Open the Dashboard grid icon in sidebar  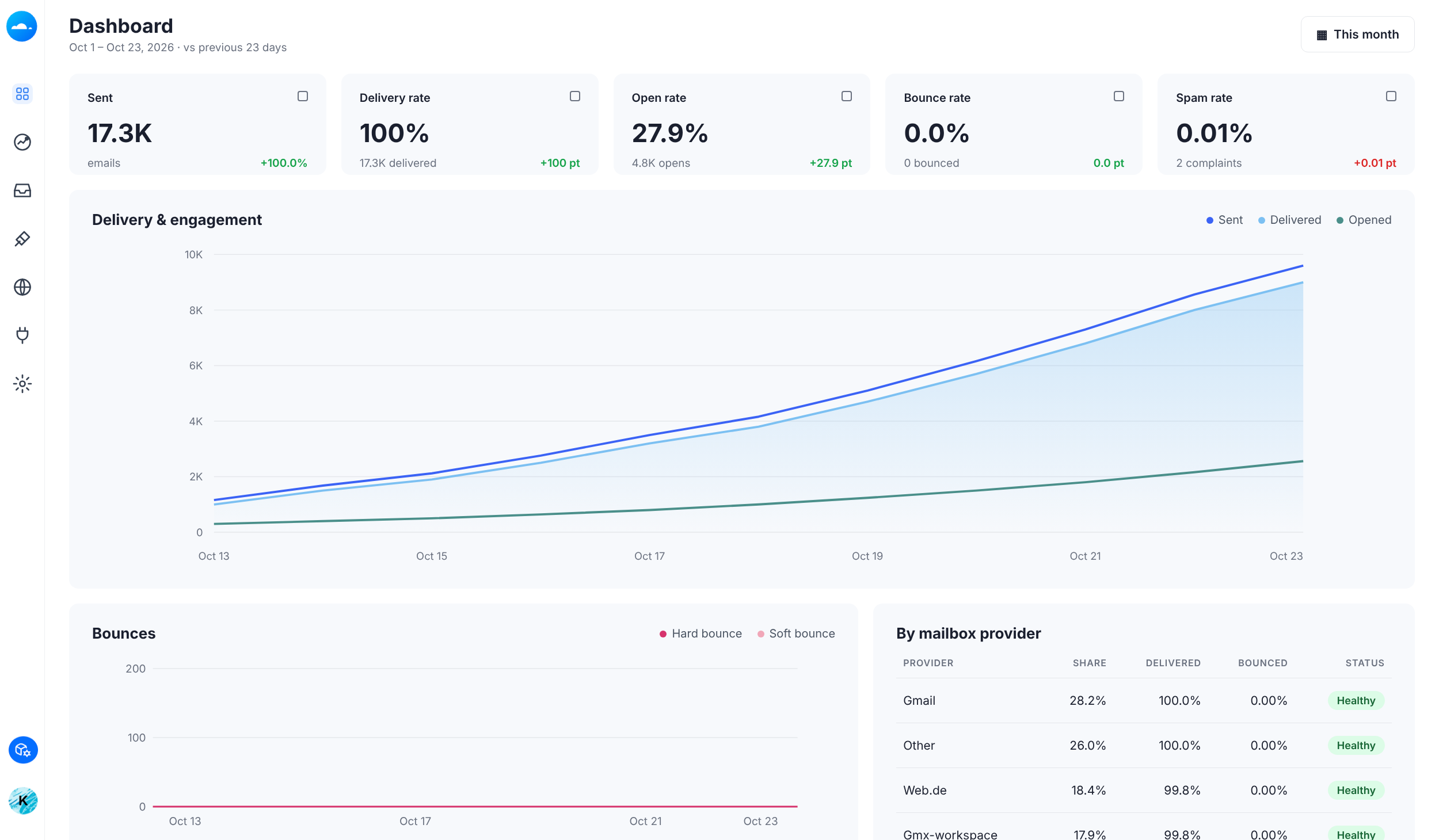[x=22, y=94]
